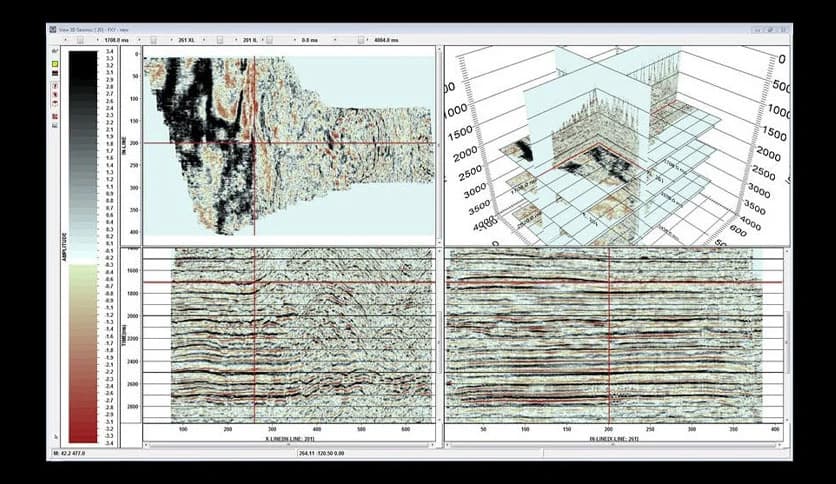Click the start-time slider thumb left of 0.0 ms

[269, 40]
